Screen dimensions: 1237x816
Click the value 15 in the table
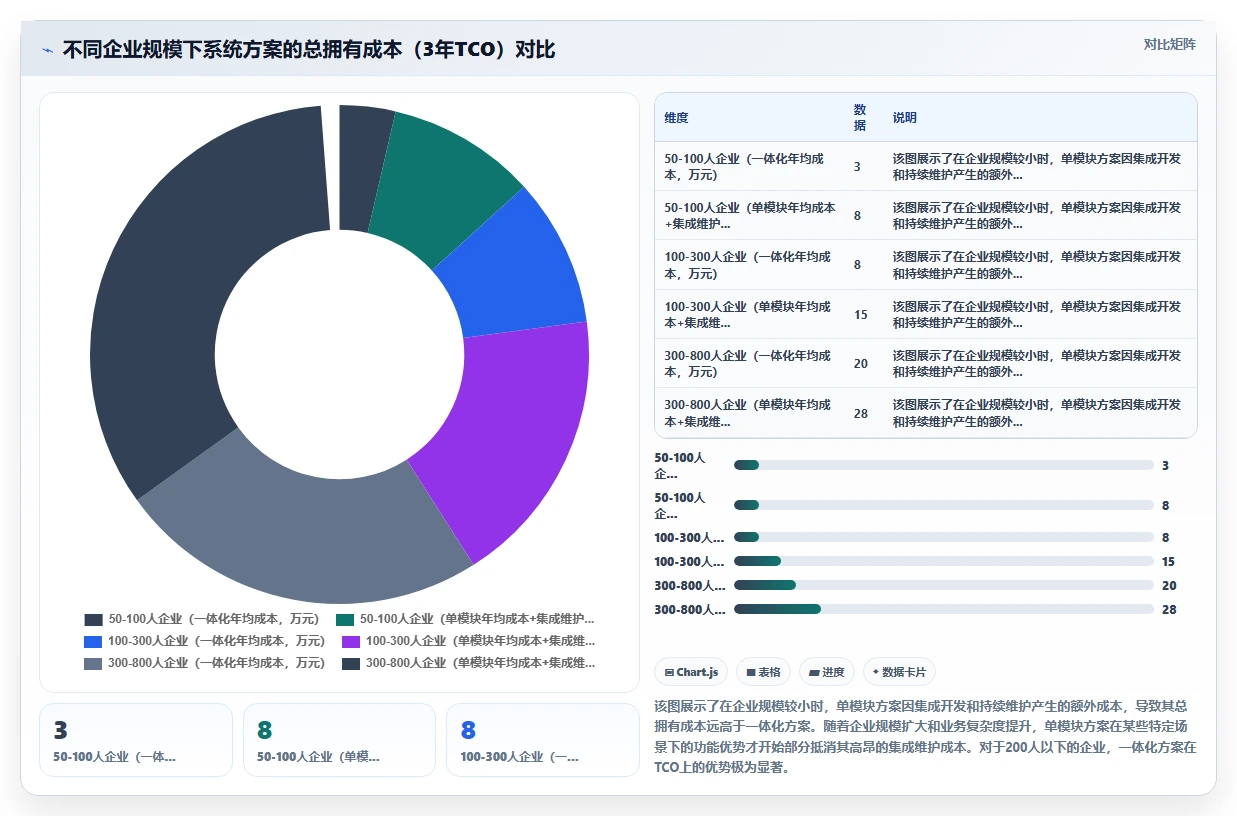(861, 315)
